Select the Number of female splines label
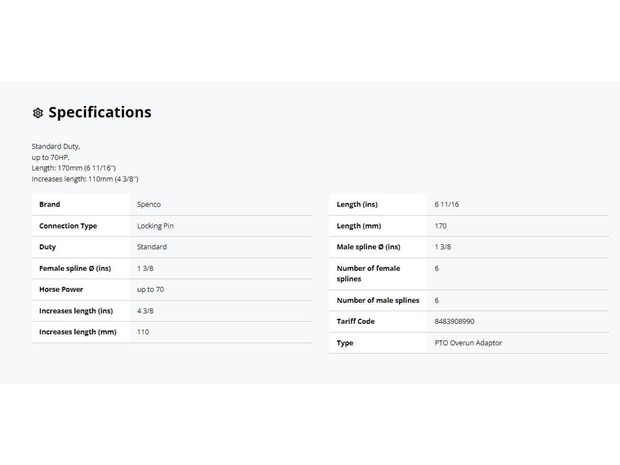Viewport: 620px width, 465px height. pyautogui.click(x=368, y=273)
